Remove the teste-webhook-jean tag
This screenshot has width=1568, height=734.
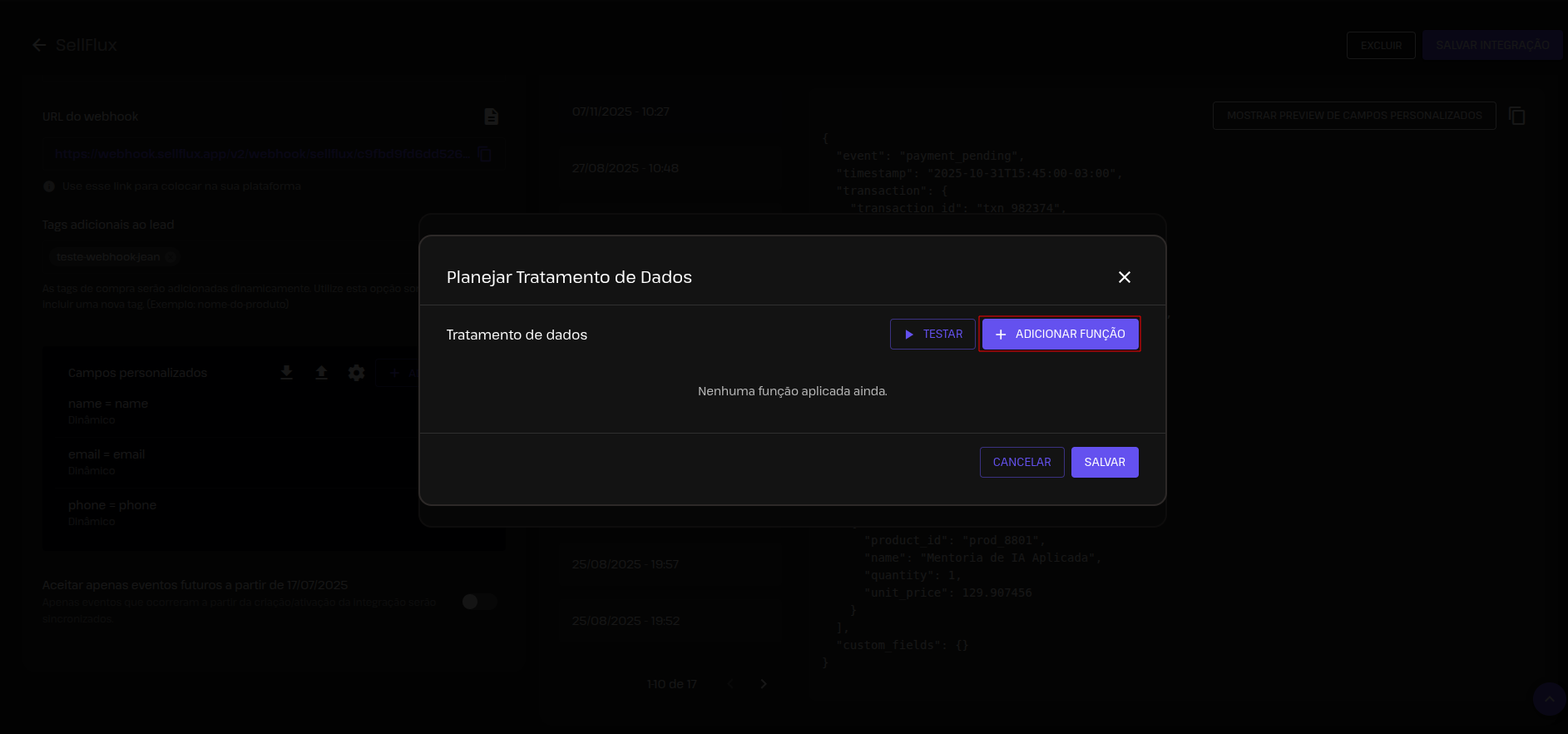[171, 257]
